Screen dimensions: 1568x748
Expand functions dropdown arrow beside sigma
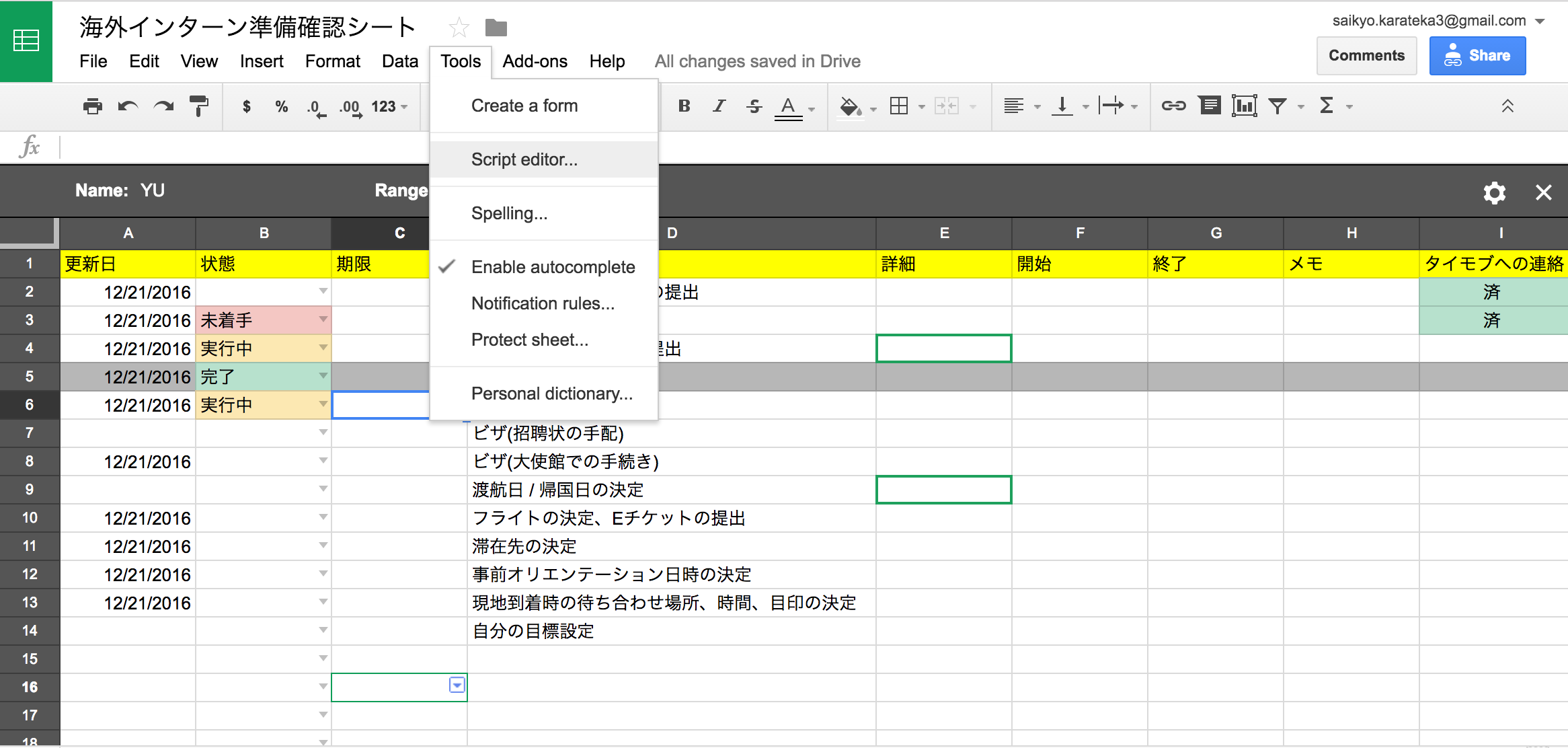pos(1349,107)
